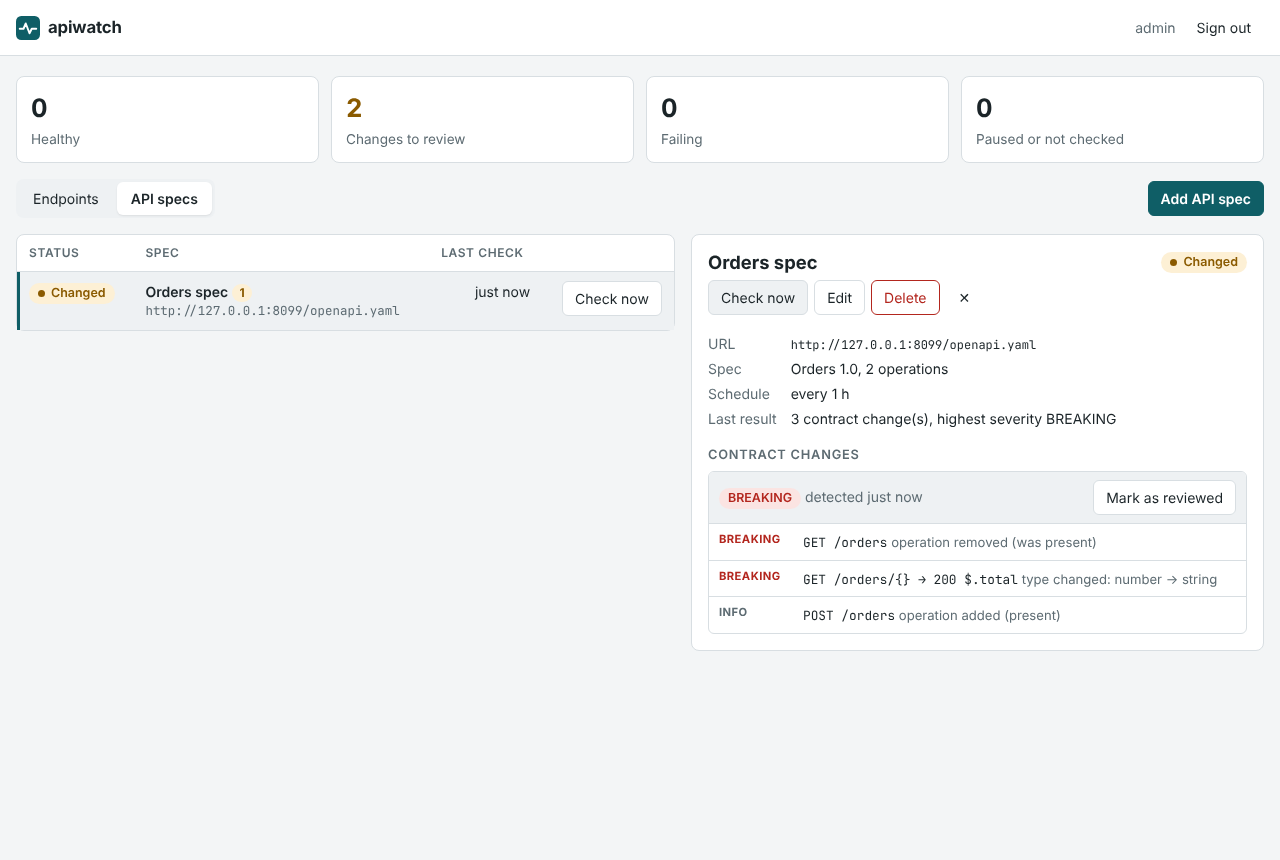
Task: Select the Orders spec name in the table
Action: coord(187,292)
